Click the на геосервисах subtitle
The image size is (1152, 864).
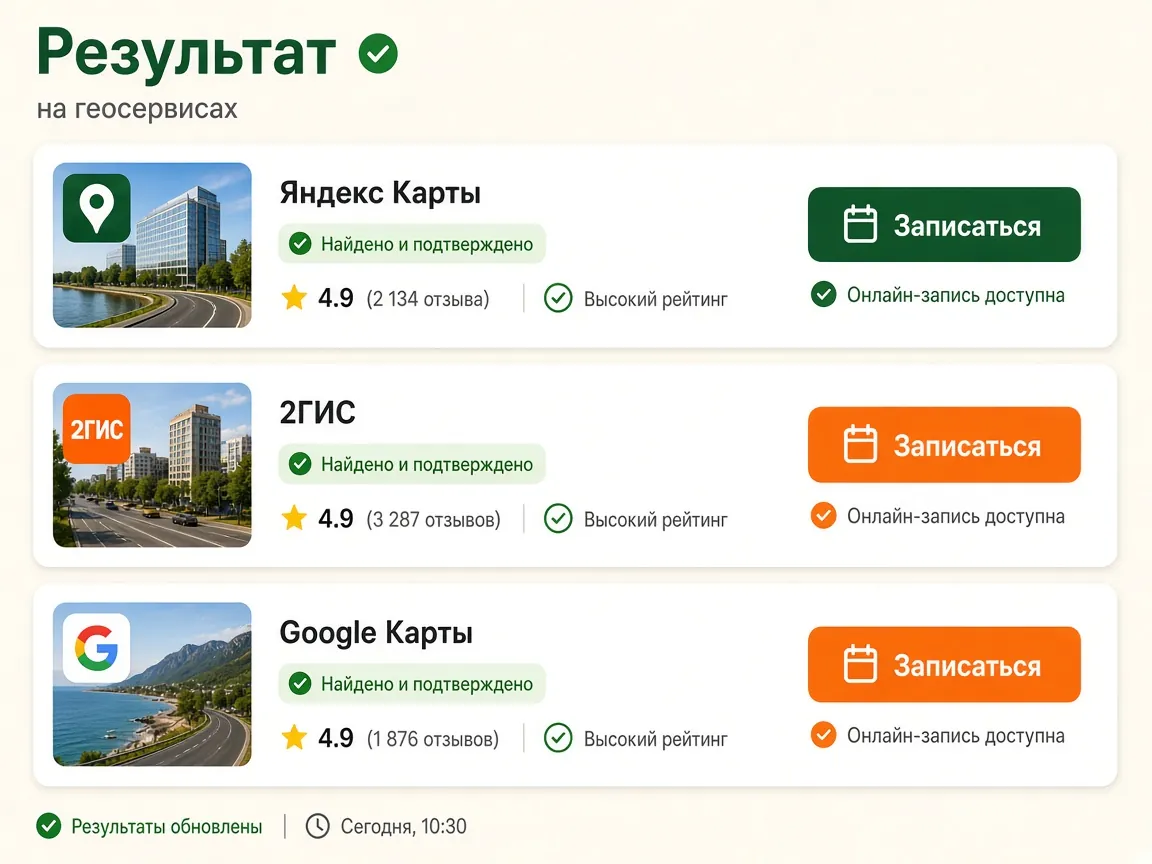[x=137, y=109]
